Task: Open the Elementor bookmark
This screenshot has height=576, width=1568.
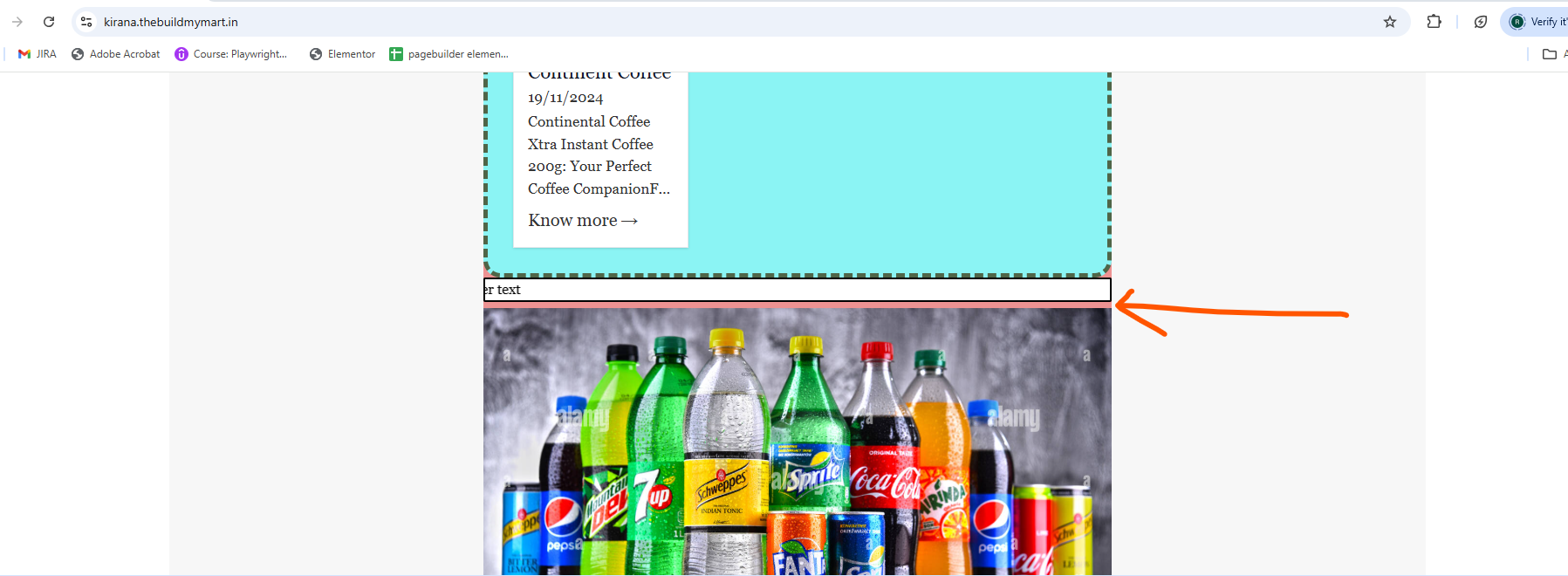Action: (342, 54)
